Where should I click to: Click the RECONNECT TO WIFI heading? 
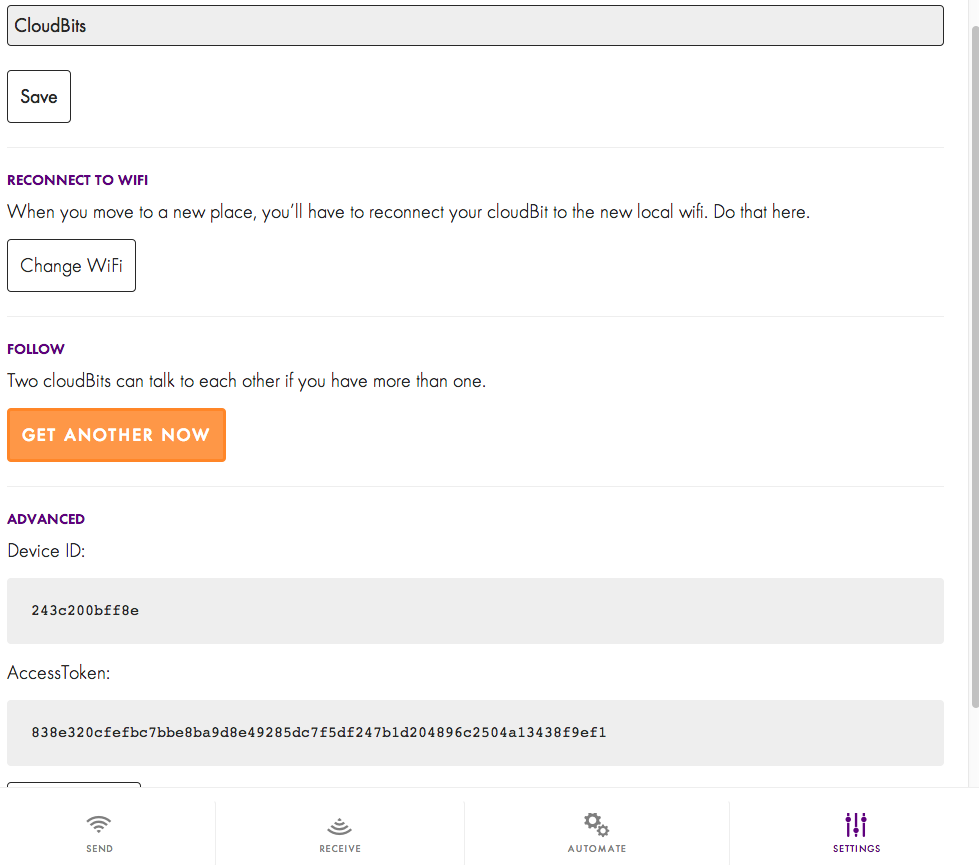[77, 181]
